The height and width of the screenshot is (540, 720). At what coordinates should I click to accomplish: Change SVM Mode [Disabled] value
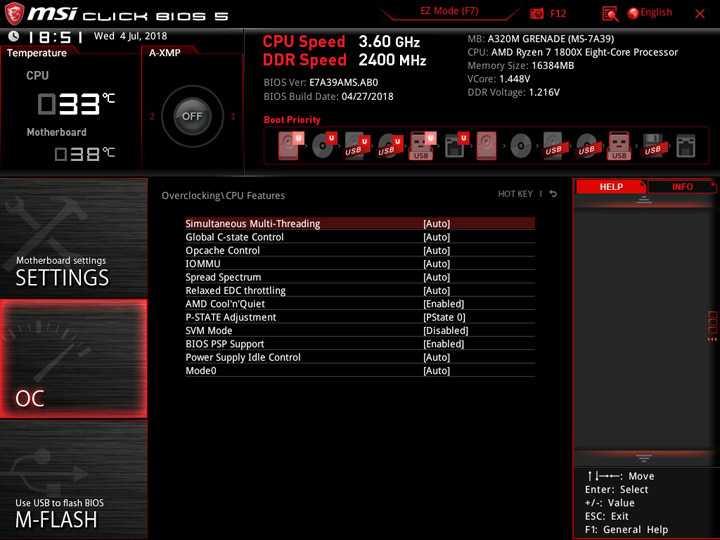pos(446,330)
